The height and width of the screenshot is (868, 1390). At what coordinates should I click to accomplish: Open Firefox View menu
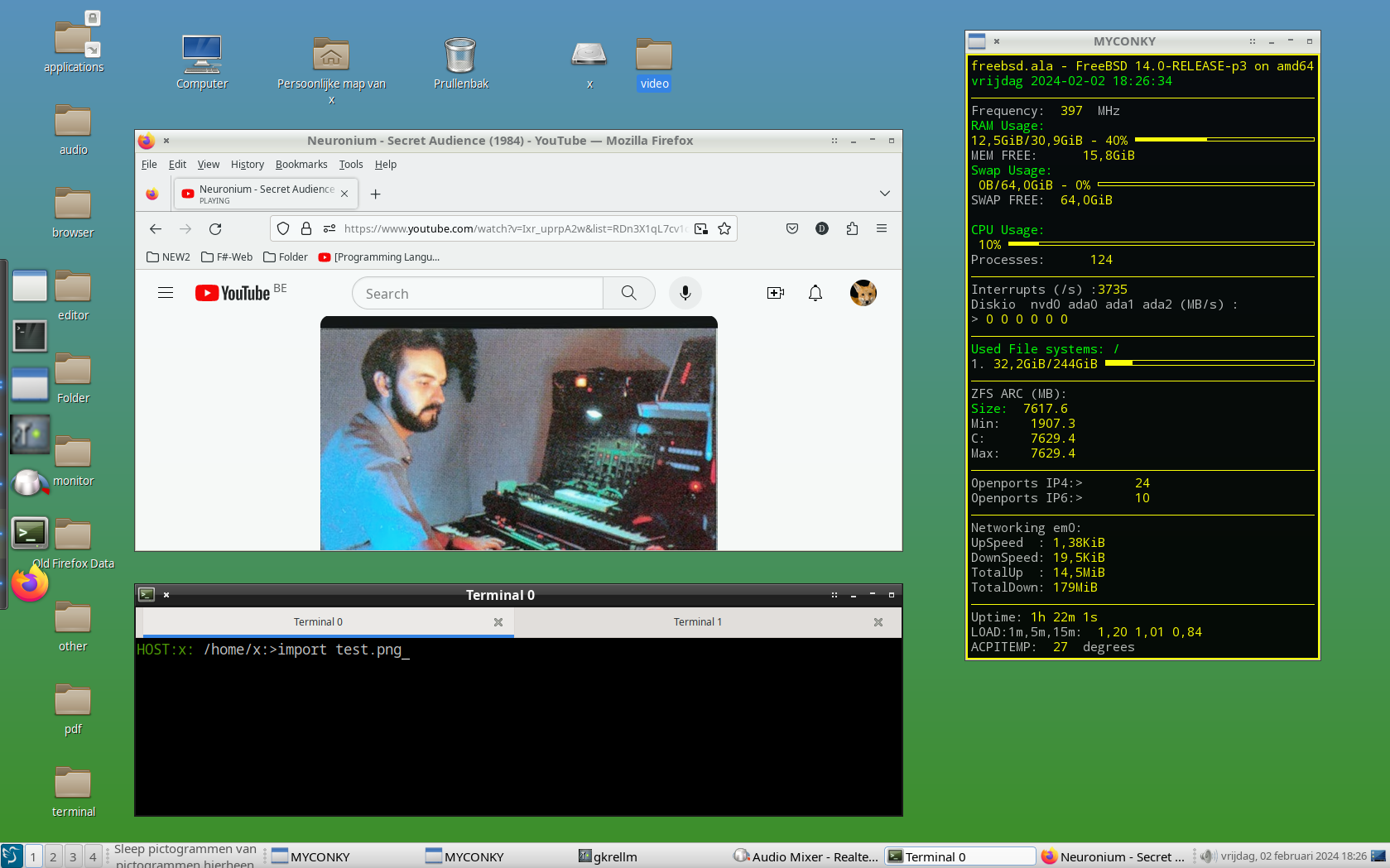[x=209, y=165]
